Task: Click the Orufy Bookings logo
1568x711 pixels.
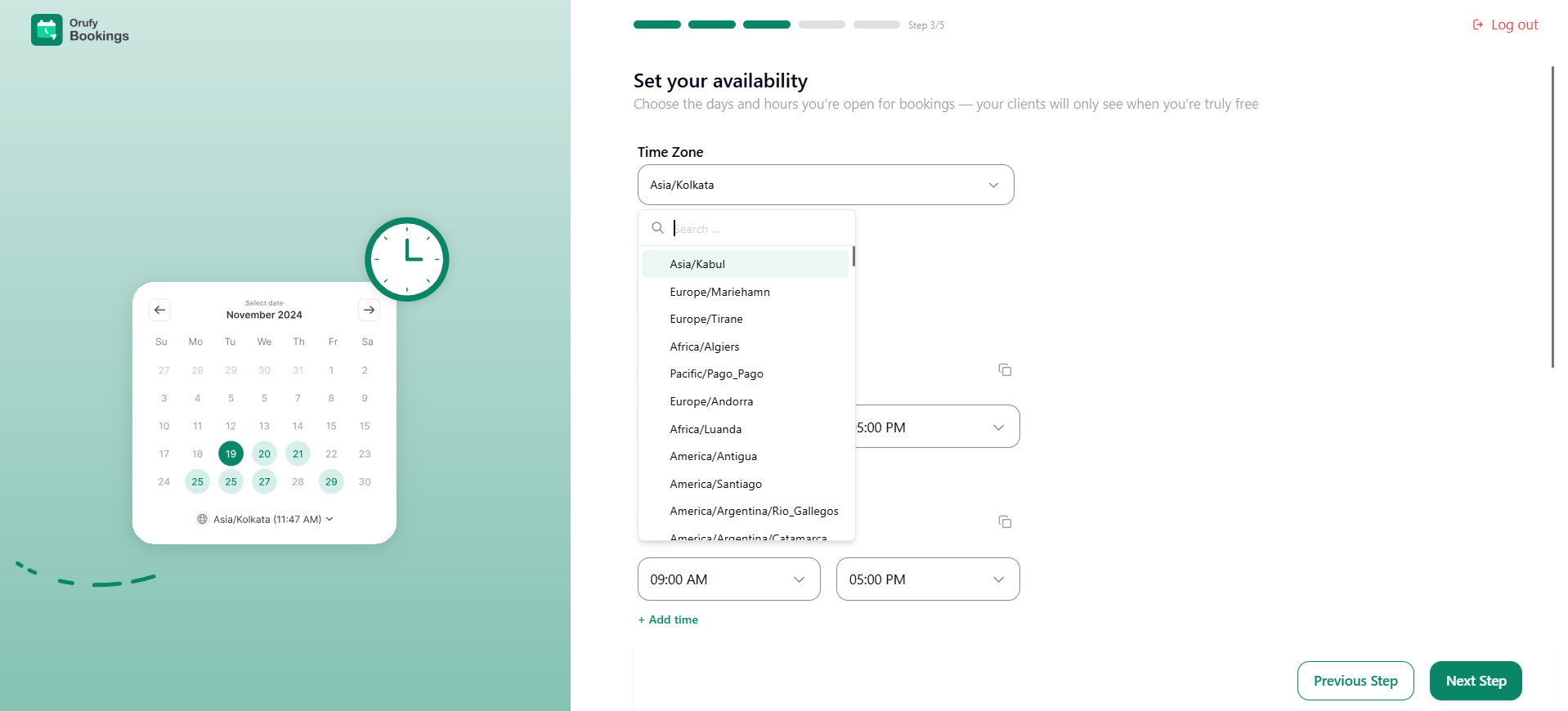Action: 79,29
